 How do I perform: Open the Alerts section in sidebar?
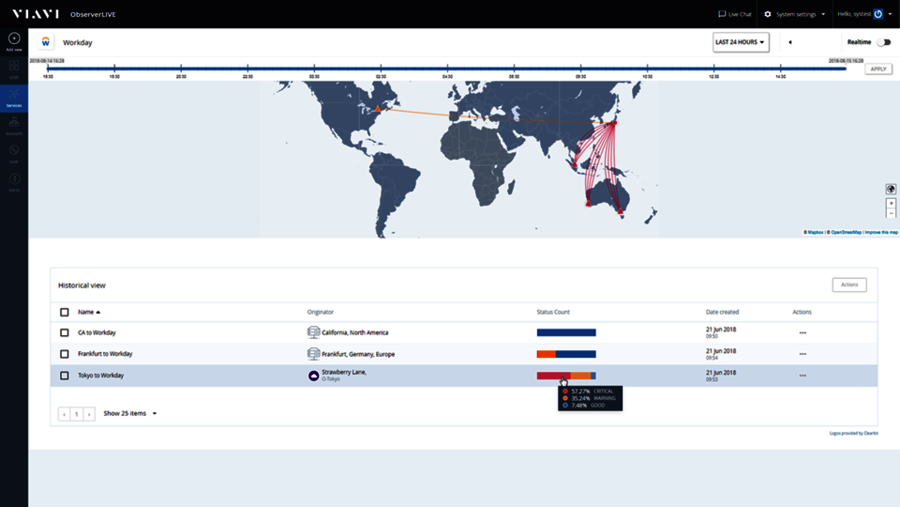point(14,181)
